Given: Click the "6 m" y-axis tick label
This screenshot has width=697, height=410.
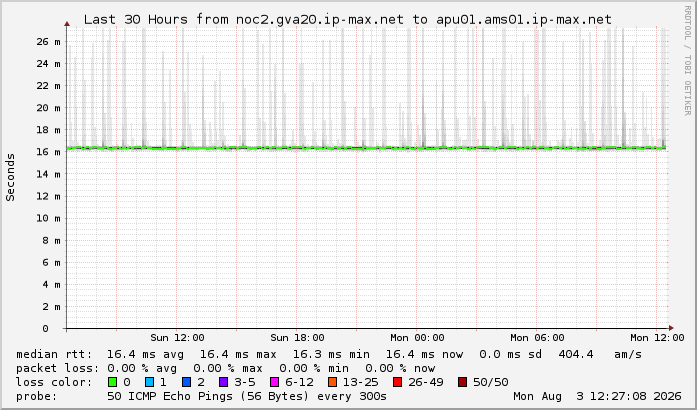Looking at the screenshot, I should click(52, 262).
